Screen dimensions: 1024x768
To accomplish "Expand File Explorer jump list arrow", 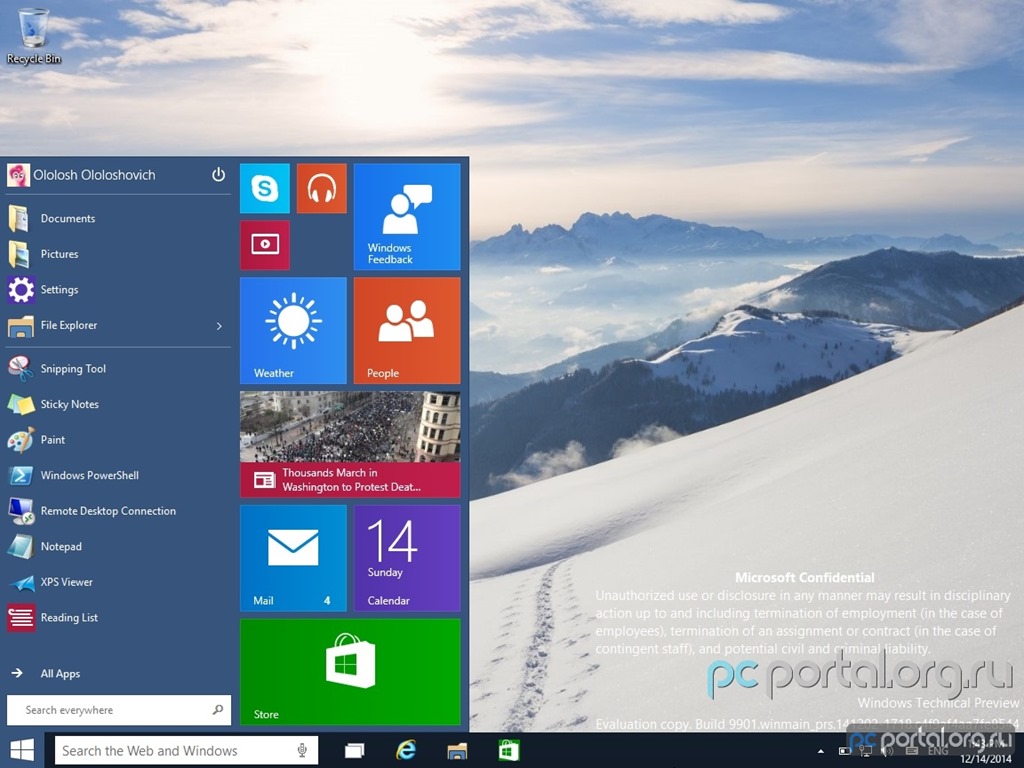I will point(219,326).
